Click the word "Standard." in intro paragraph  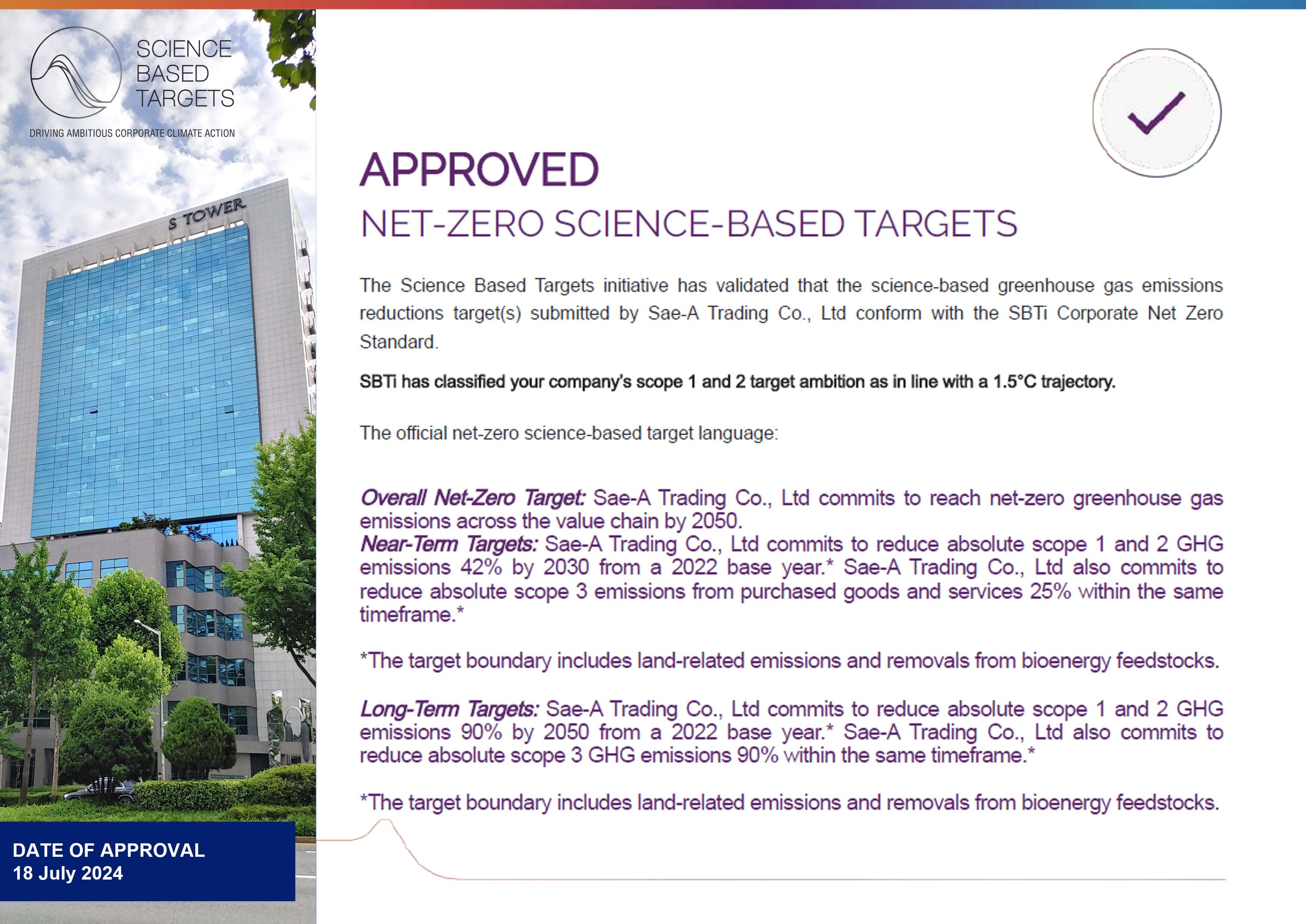click(399, 342)
